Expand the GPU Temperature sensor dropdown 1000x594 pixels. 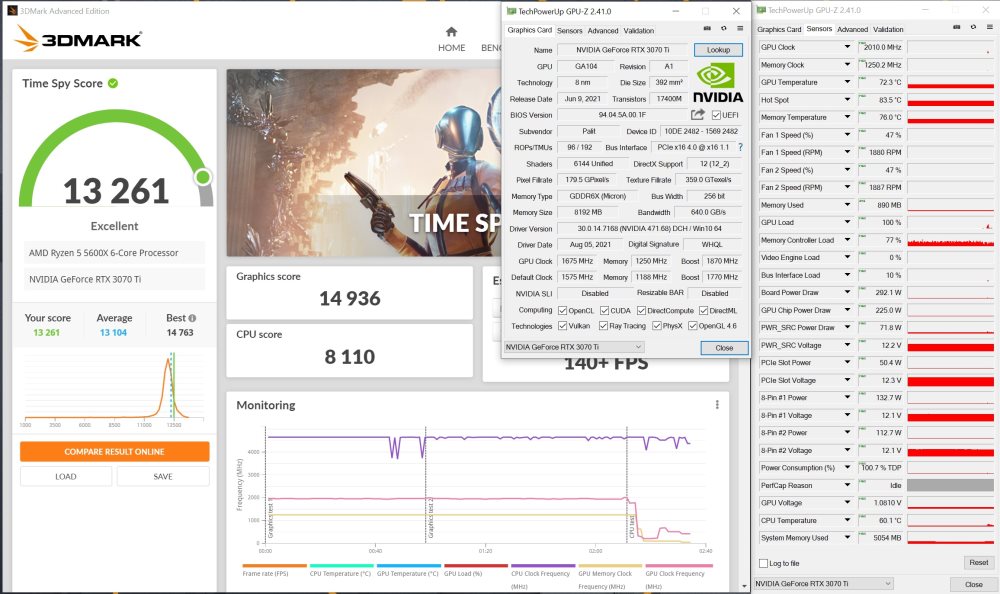point(848,82)
